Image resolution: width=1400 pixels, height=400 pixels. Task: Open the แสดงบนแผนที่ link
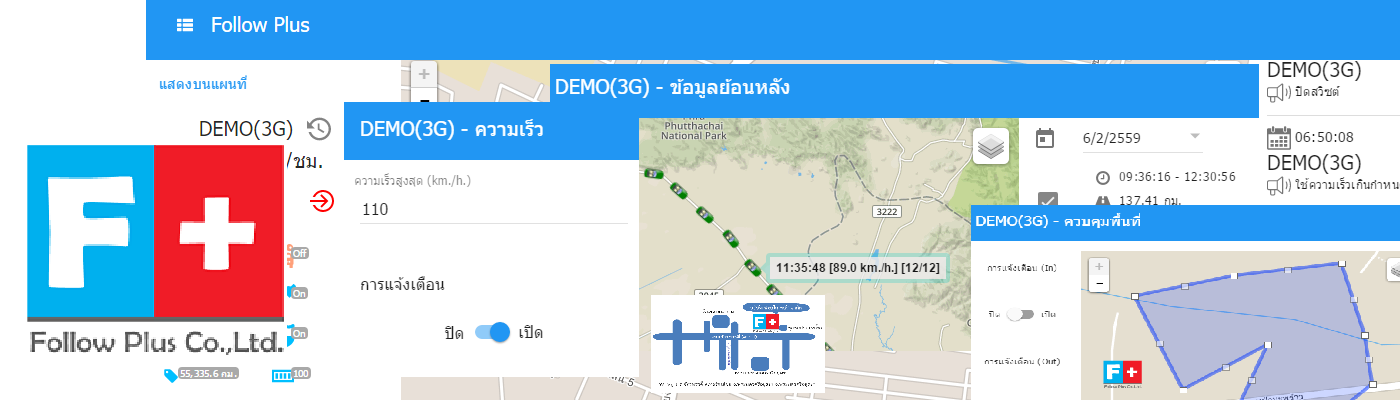[203, 86]
